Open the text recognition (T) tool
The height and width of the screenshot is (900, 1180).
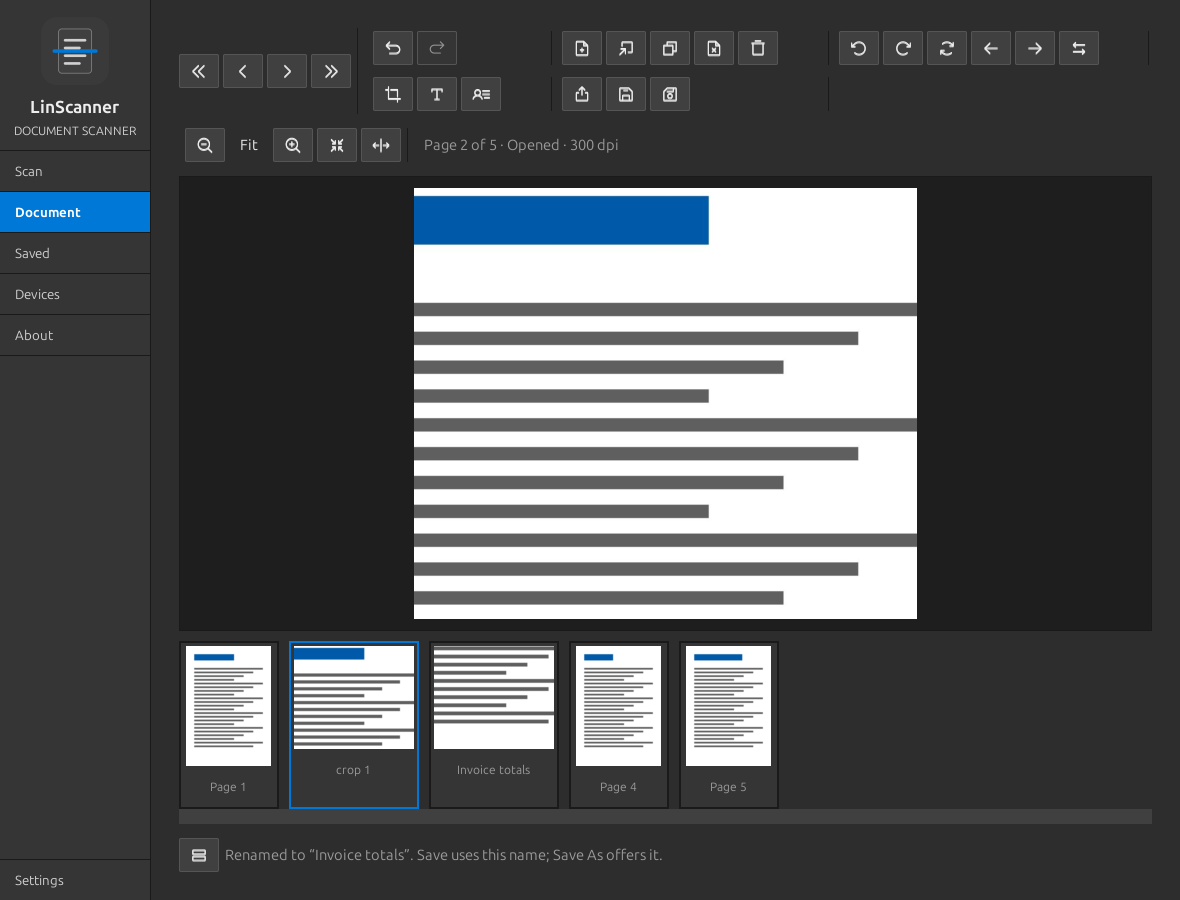pos(436,94)
